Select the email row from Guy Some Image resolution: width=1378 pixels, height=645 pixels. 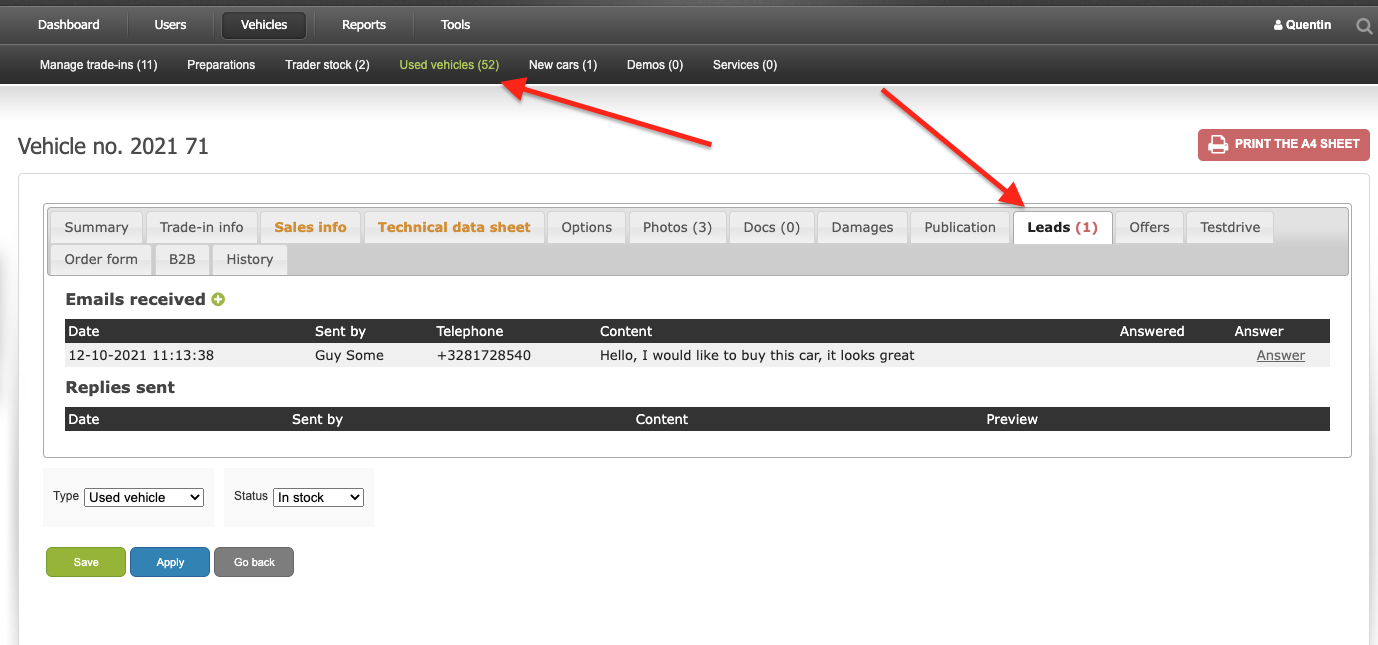[x=697, y=355]
